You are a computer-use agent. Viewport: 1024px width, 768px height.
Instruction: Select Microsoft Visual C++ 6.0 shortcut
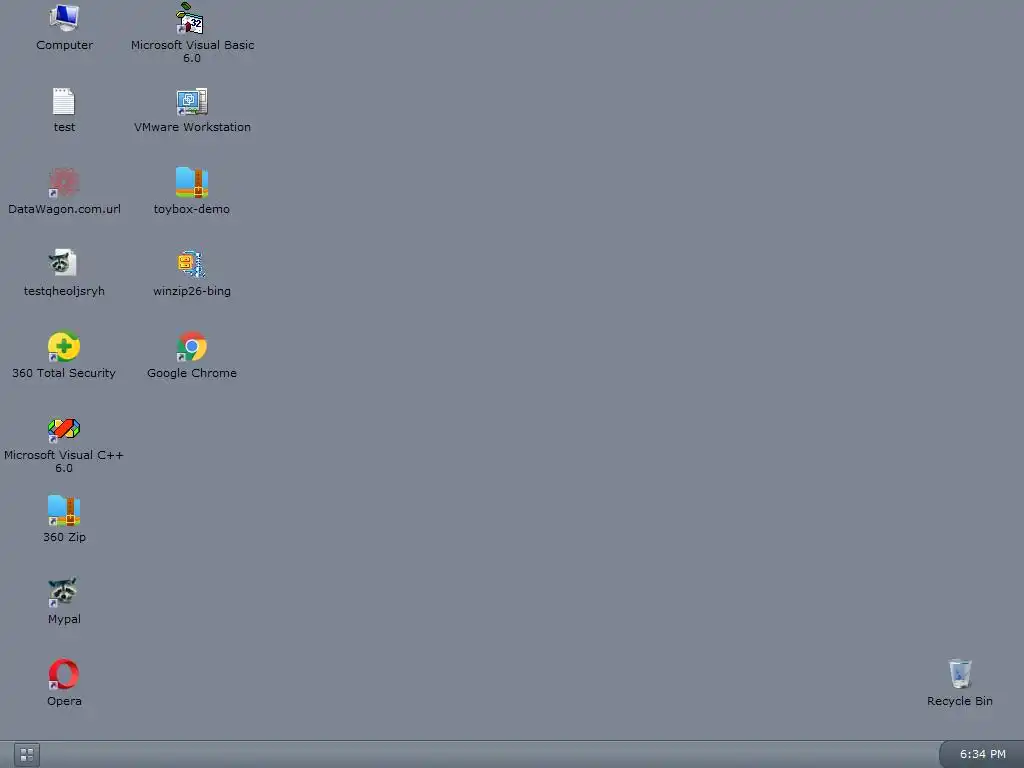coord(64,429)
